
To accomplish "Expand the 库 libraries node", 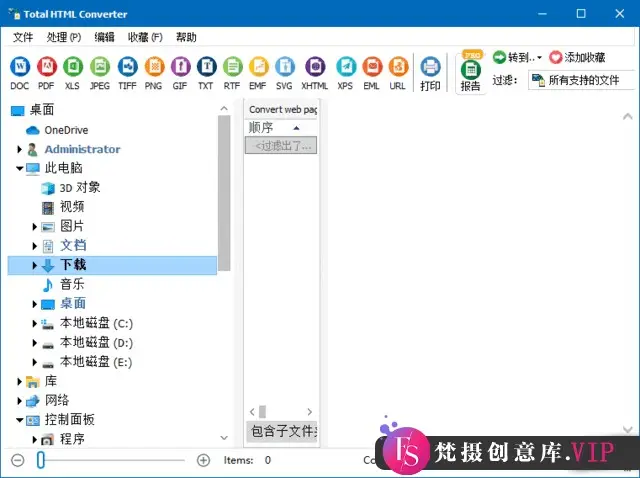I will point(19,382).
